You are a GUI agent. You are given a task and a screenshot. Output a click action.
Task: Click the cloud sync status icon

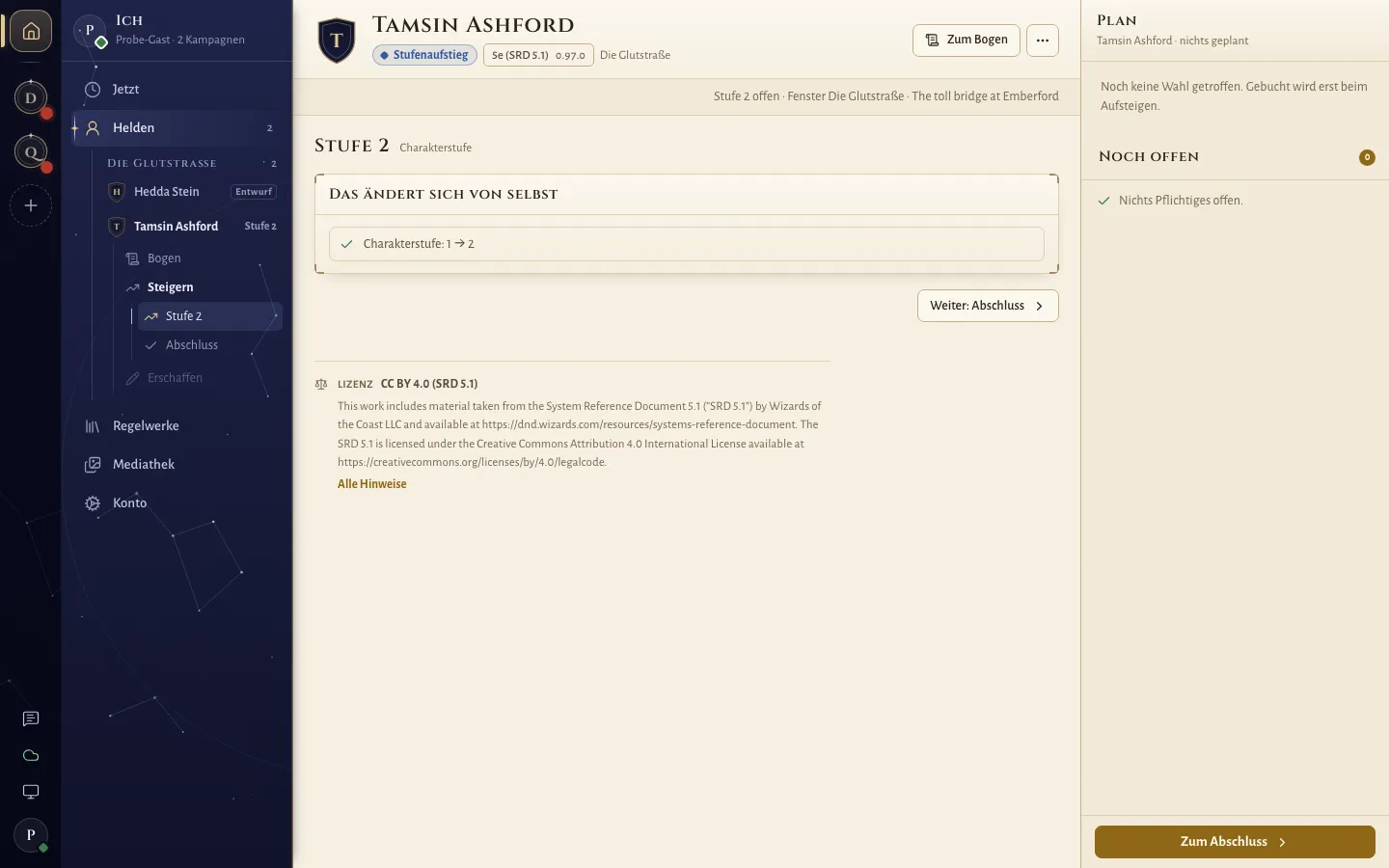(31, 755)
